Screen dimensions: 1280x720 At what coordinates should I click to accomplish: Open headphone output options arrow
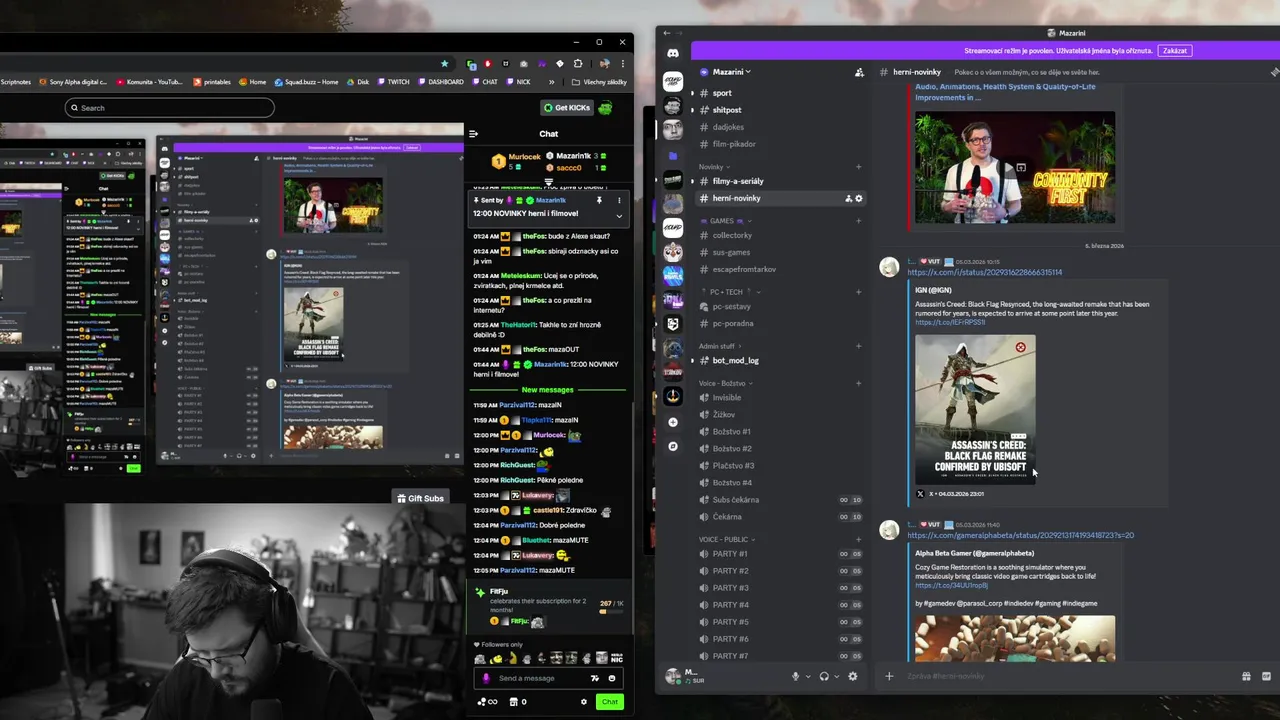836,676
